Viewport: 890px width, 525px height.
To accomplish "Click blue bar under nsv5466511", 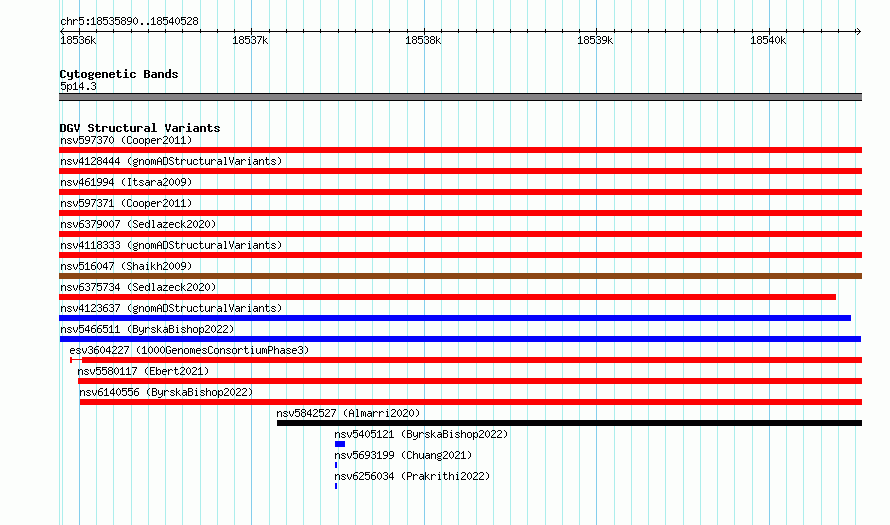I will (460, 339).
